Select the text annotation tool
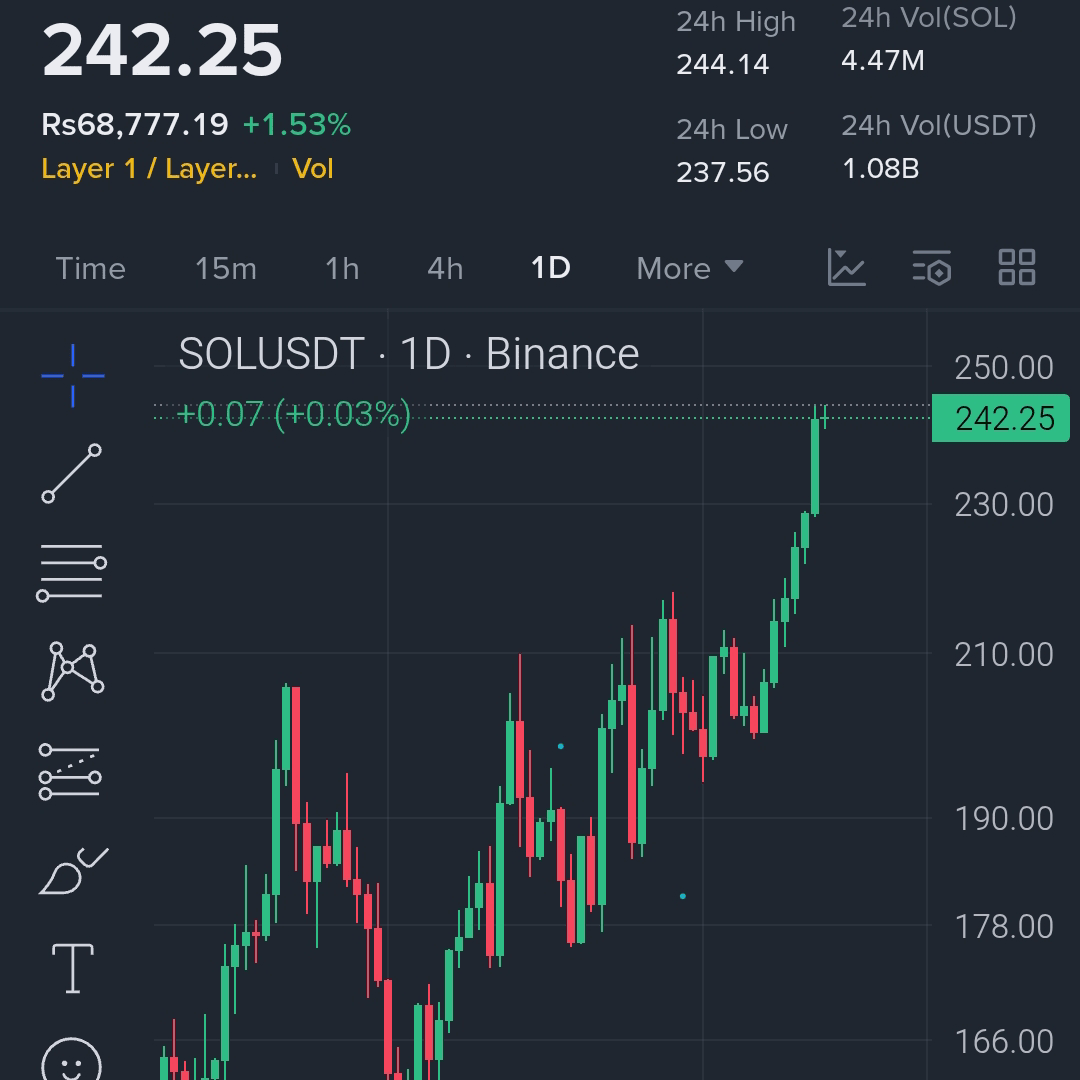Image resolution: width=1080 pixels, height=1080 pixels. [73, 969]
